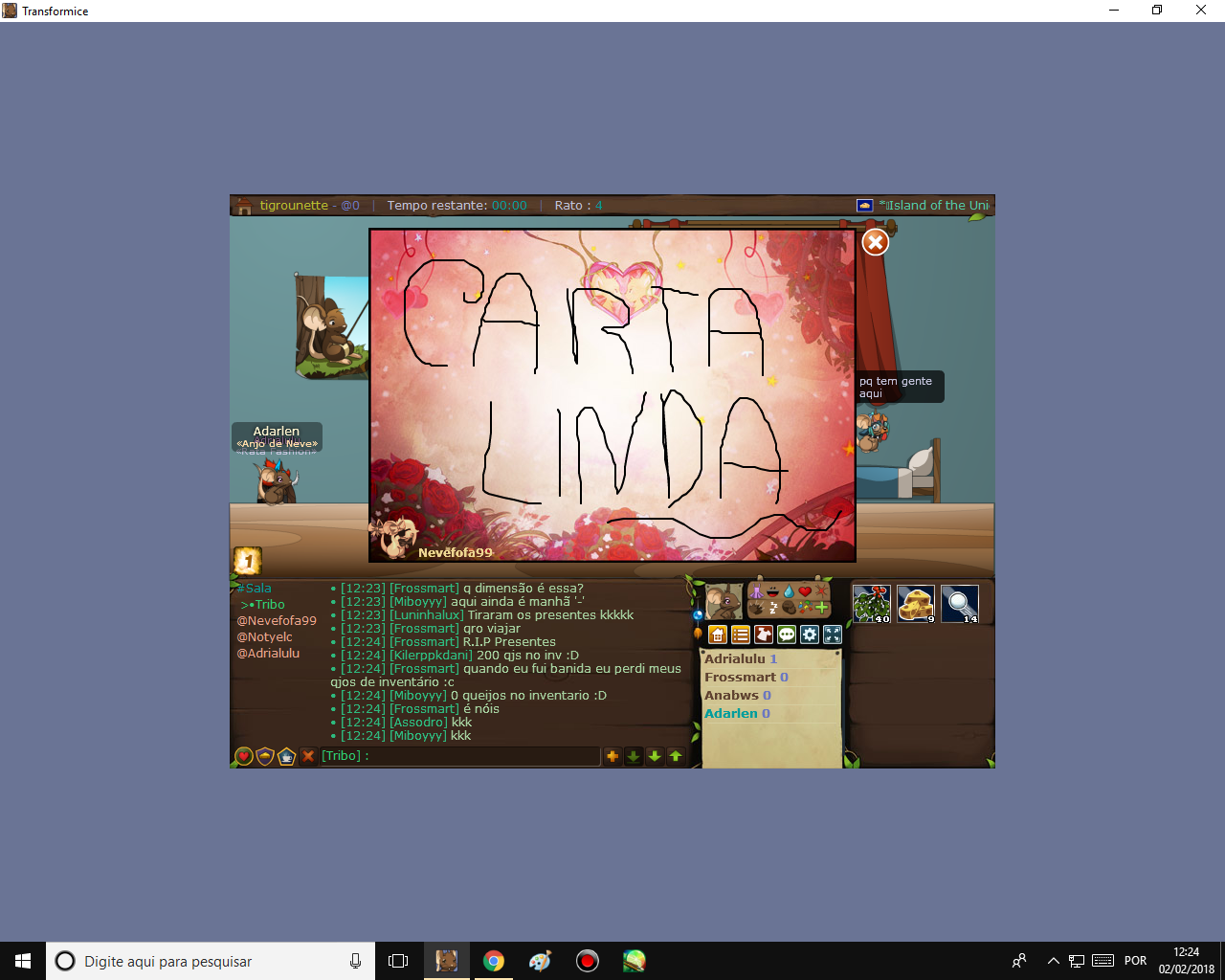
Task: Show hidden tray icons chevron
Action: tap(1053, 961)
